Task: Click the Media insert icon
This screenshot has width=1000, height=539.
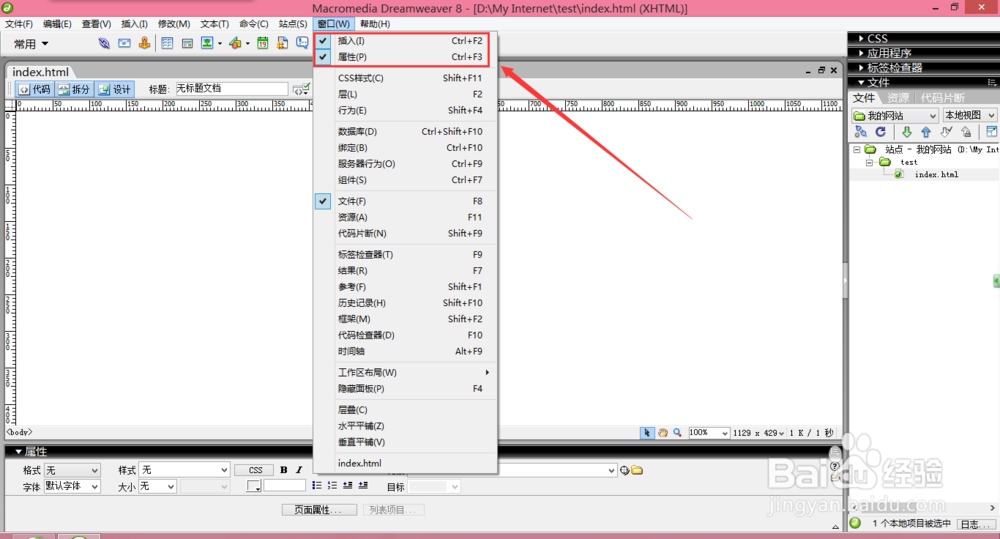Action: coord(235,43)
